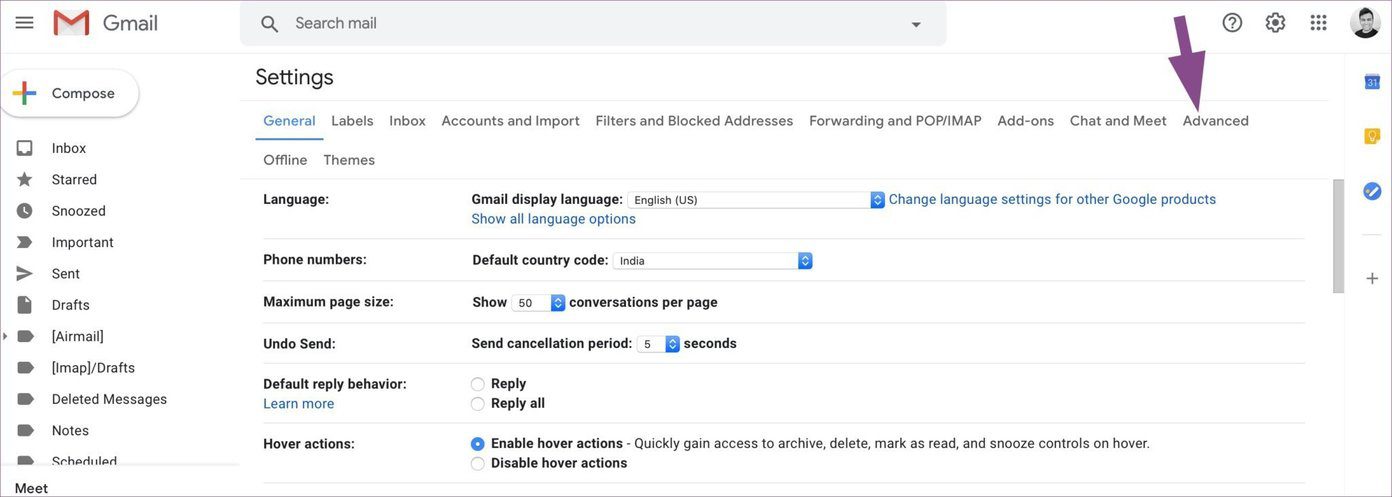Screen dimensions: 1392x497
Task: Click the Starred star icon
Action: pyautogui.click(x=25, y=179)
